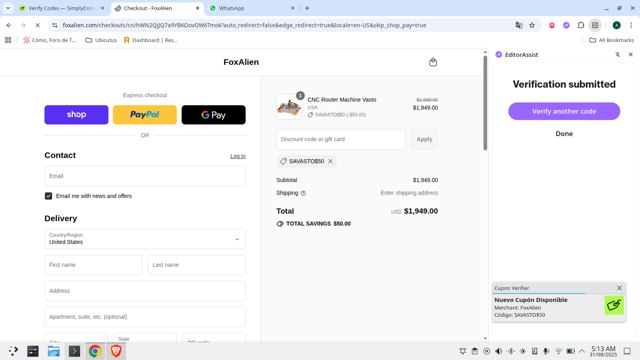The image size is (640, 360).
Task: Open Cómo, Foro de T... bookmark
Action: point(49,40)
